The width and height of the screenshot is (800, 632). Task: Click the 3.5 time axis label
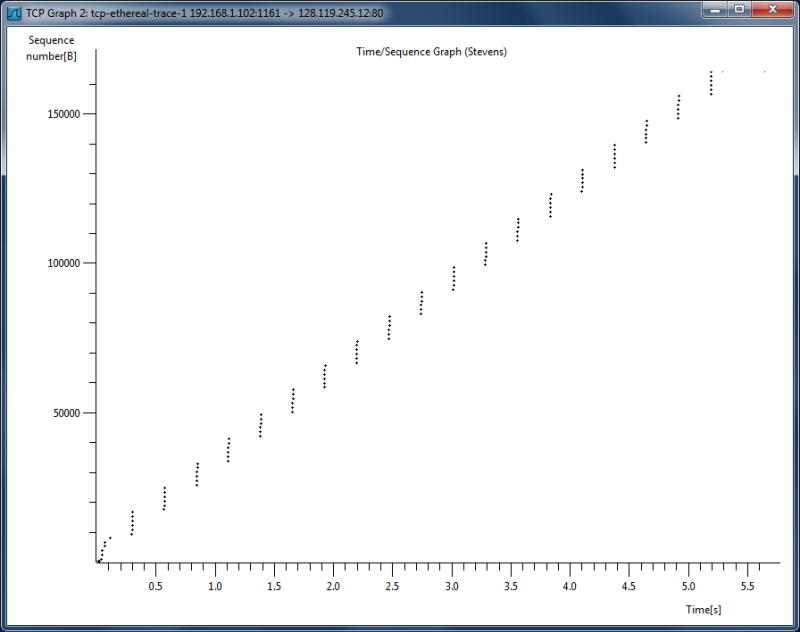(511, 586)
